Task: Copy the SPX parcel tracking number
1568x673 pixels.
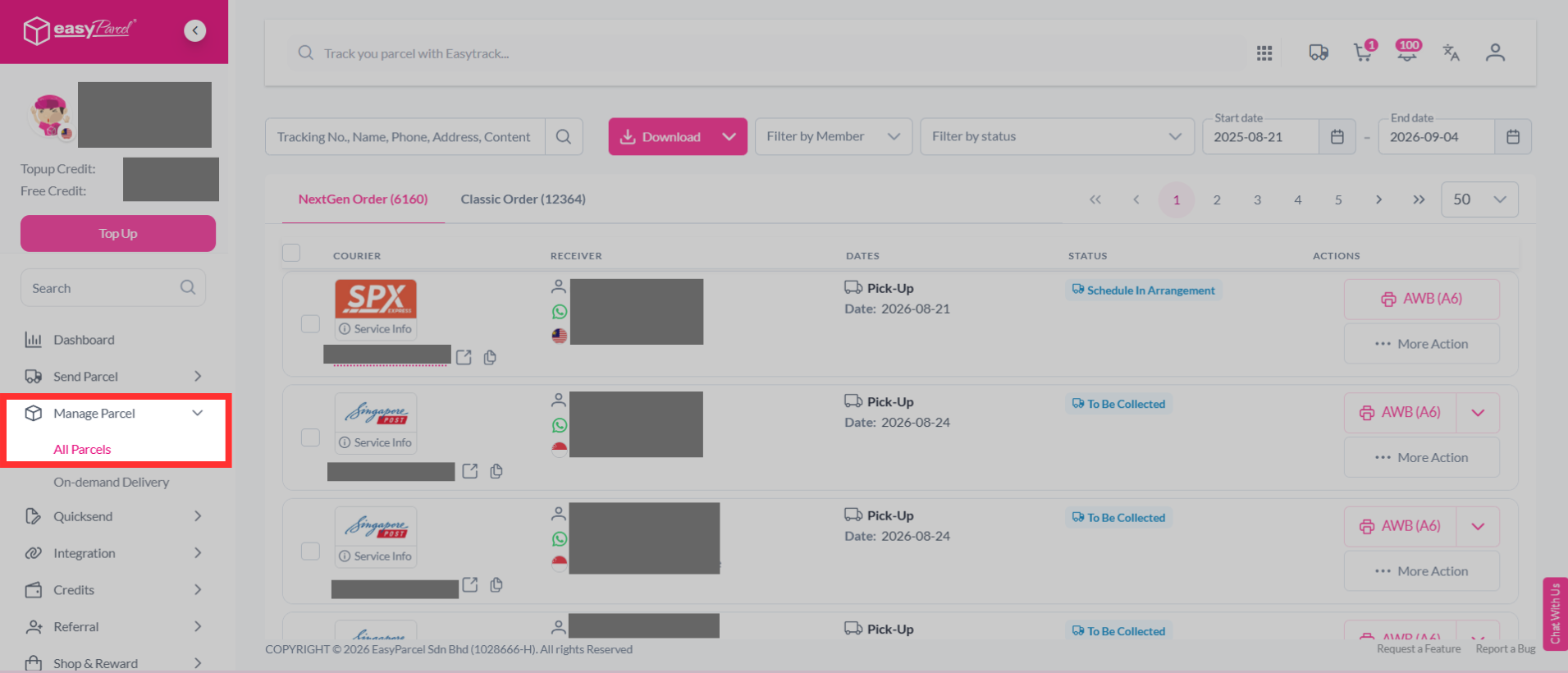Action: click(x=490, y=357)
